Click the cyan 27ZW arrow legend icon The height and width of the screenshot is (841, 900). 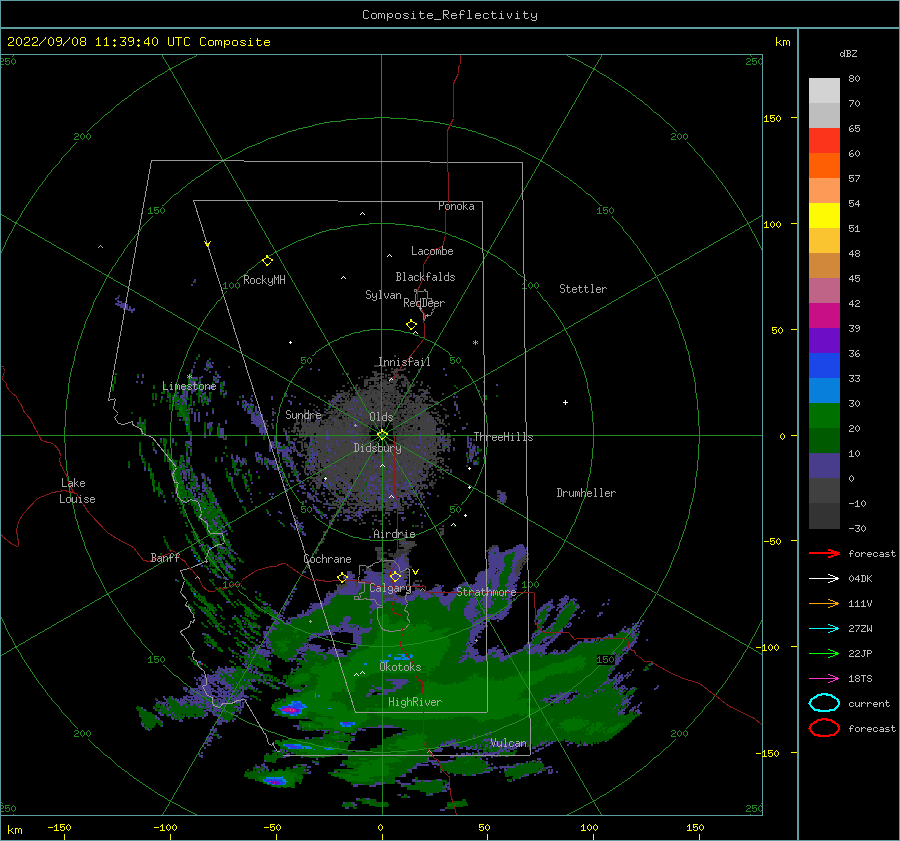click(x=824, y=628)
